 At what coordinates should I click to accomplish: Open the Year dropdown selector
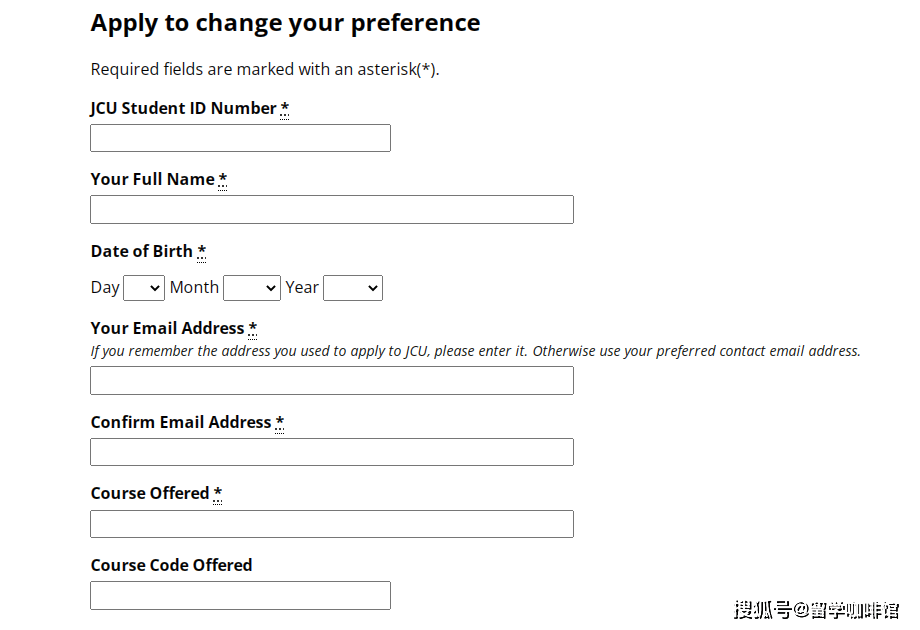coord(353,288)
